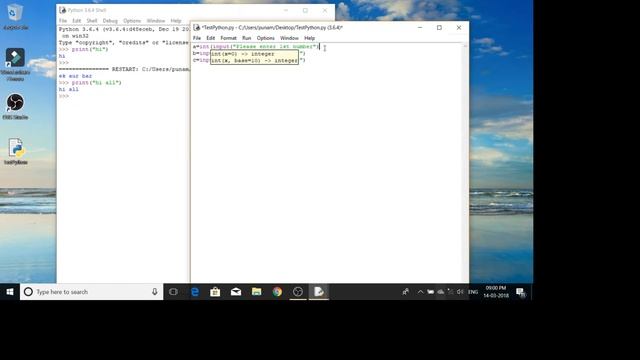The image size is (640, 360).
Task: Click the int(x, base=10) calltip text
Action: pyautogui.click(x=254, y=60)
